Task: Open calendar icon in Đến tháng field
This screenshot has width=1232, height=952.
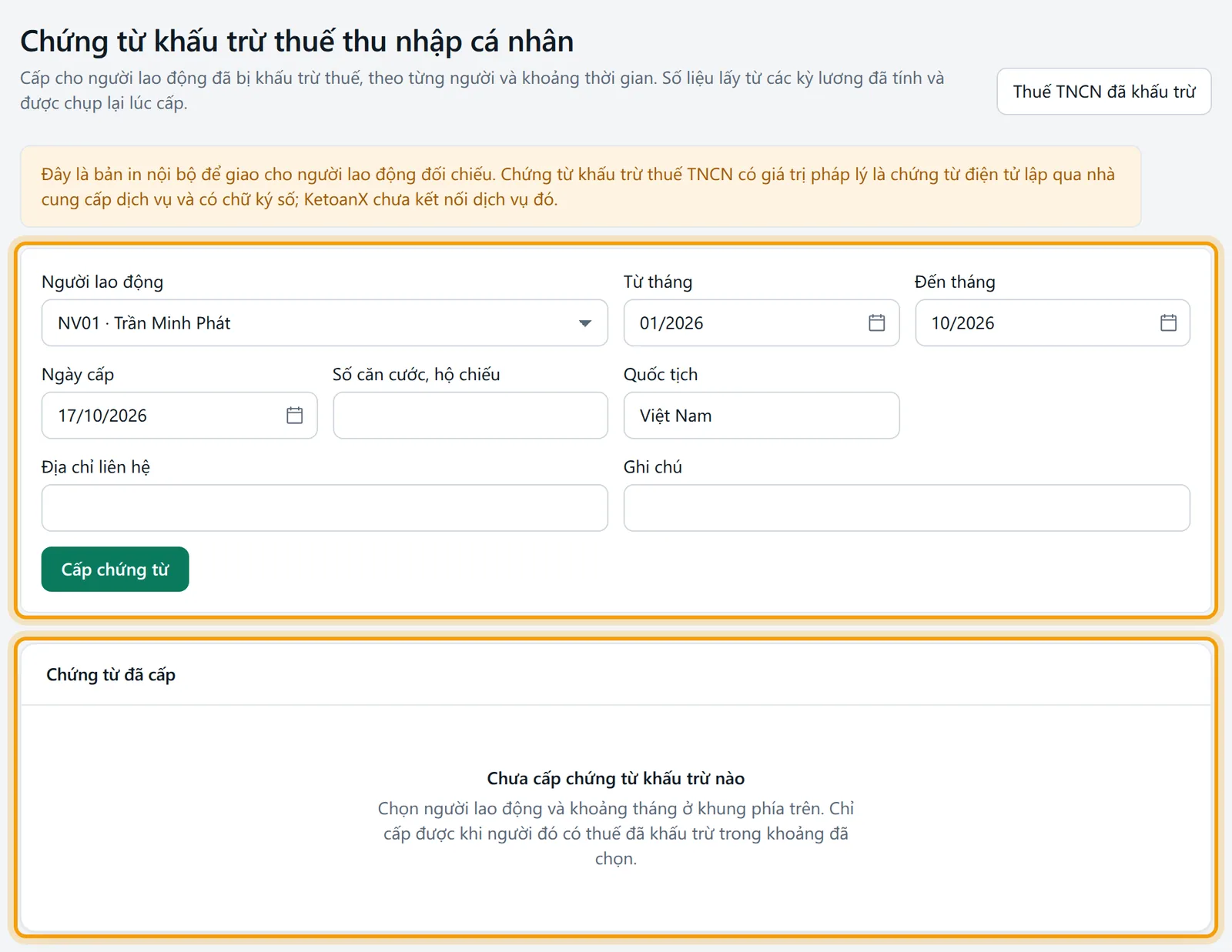Action: (x=1168, y=323)
